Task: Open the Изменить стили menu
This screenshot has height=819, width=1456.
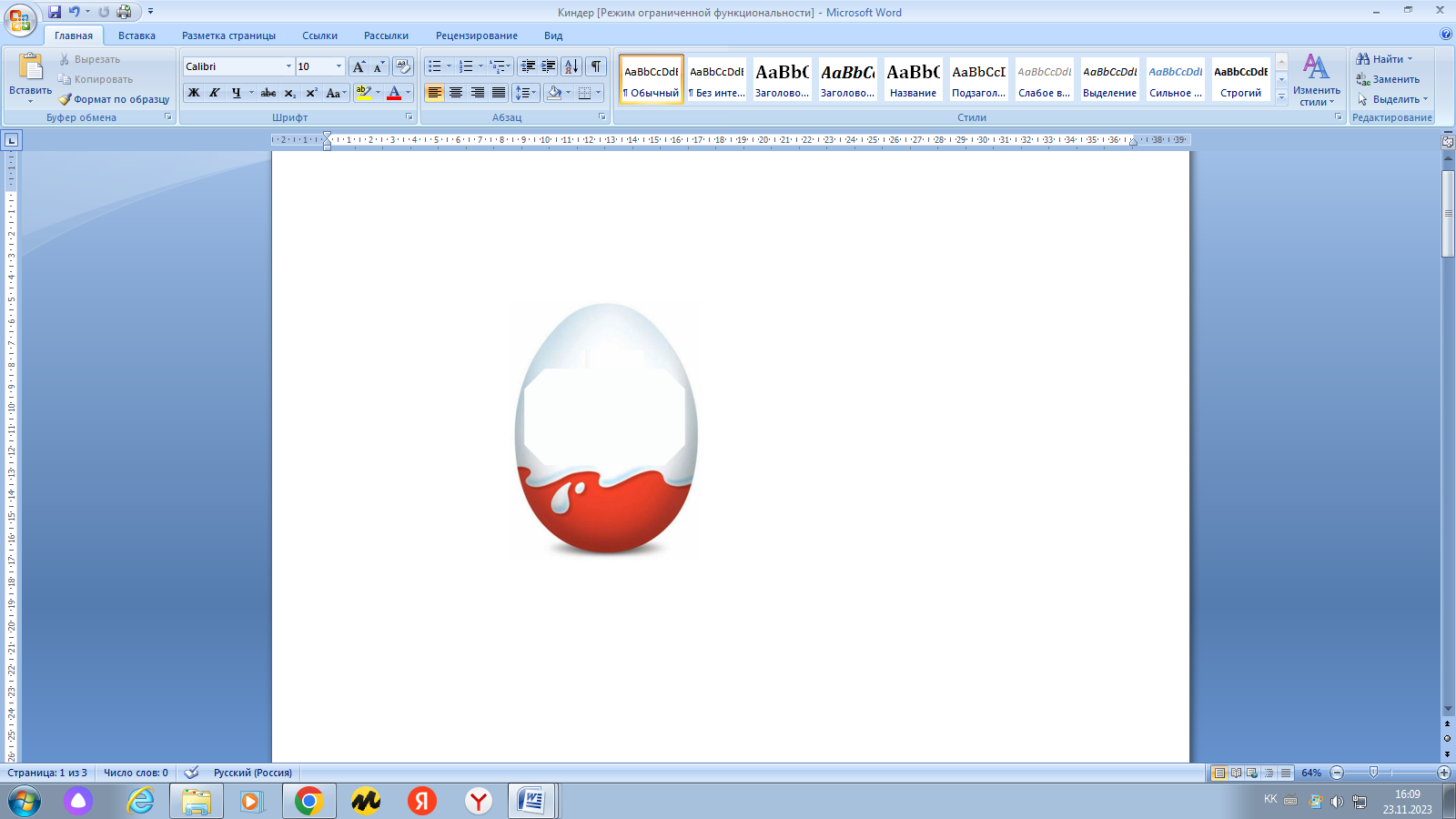Action: pyautogui.click(x=1317, y=80)
